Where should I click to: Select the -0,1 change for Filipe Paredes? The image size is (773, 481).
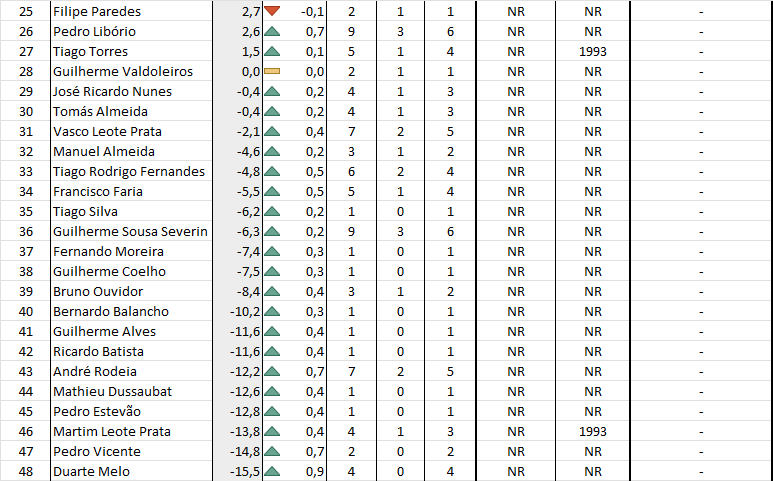313,11
